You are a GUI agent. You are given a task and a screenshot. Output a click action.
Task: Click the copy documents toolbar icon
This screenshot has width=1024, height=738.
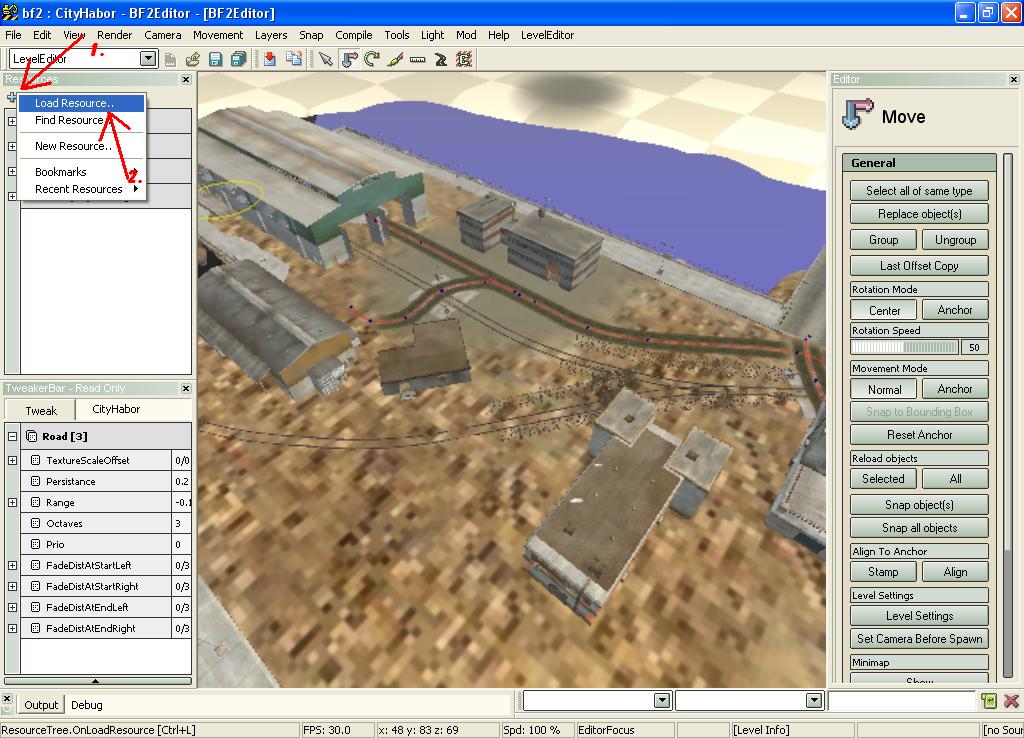(x=294, y=59)
